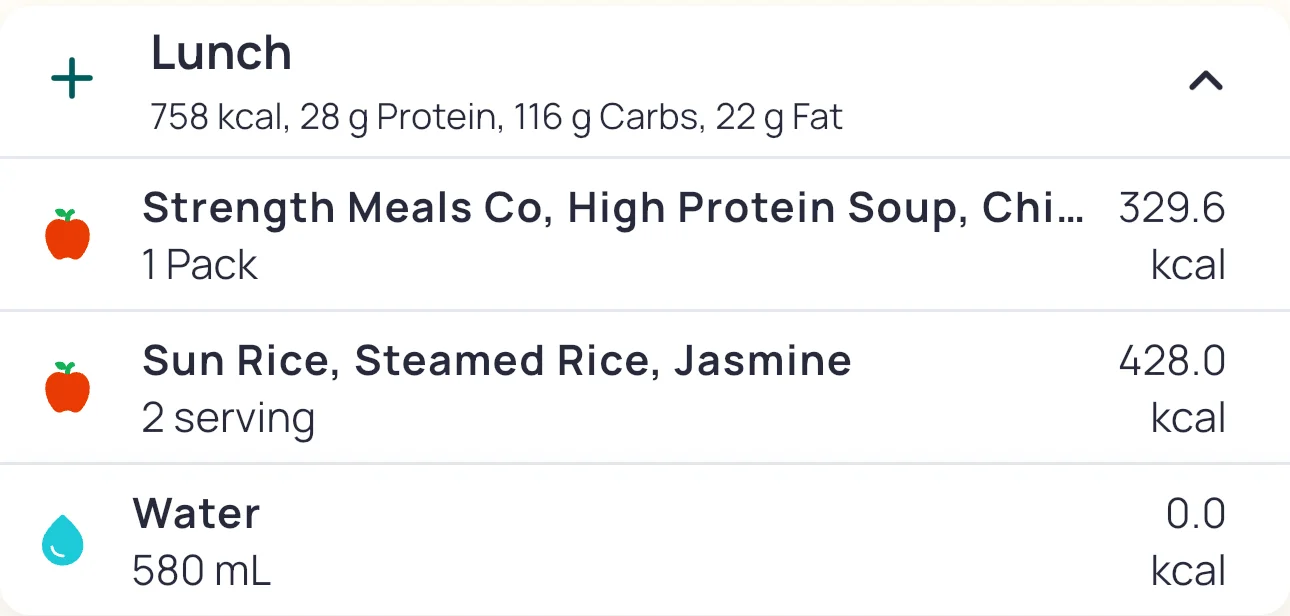
Task: Click the 'kcal' unit under 0.0
Action: point(1188,571)
